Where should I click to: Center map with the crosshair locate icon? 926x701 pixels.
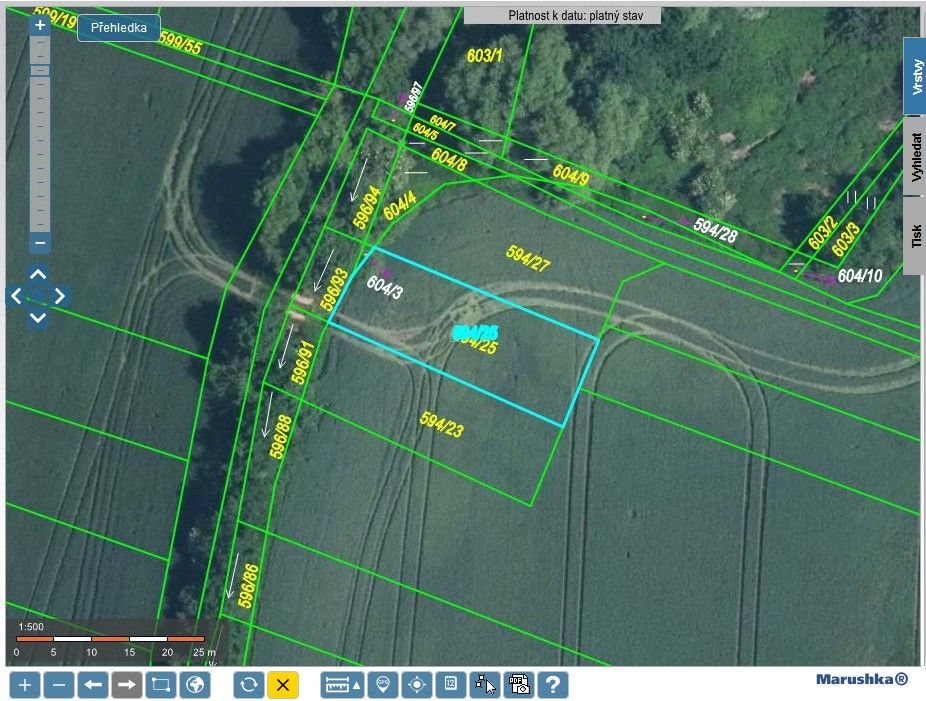pyautogui.click(x=417, y=685)
